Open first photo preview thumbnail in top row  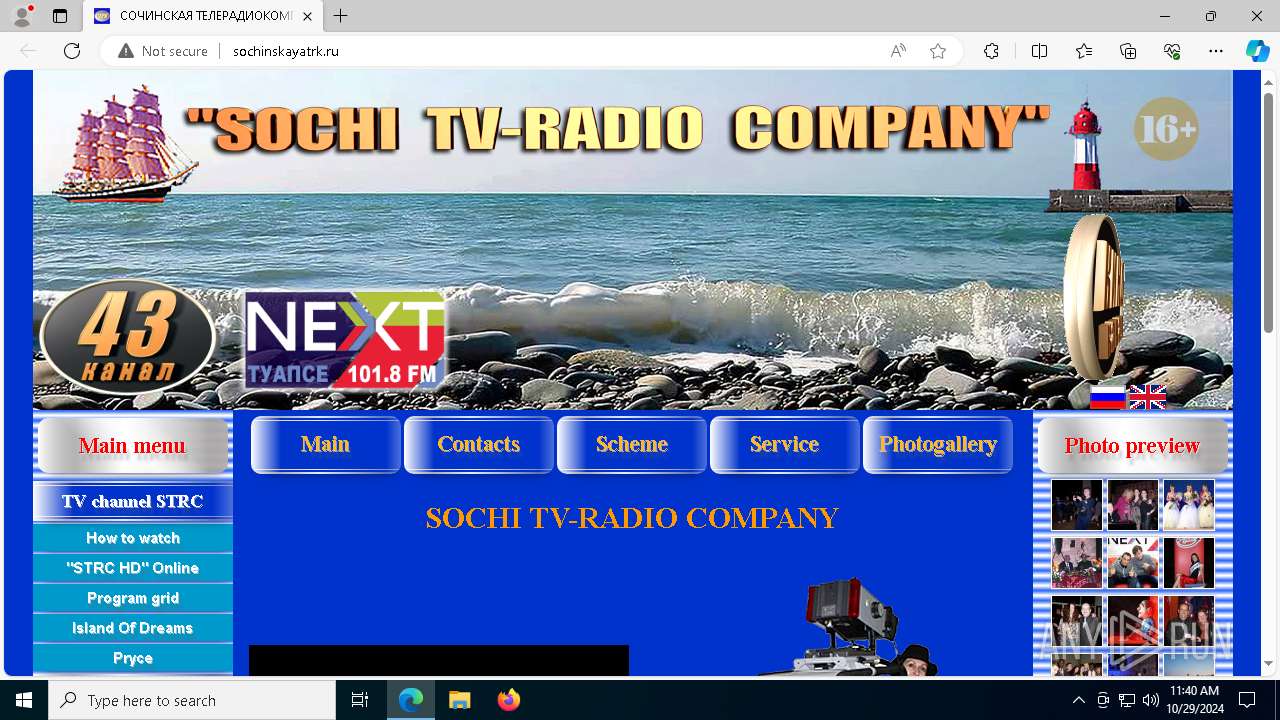[1077, 505]
